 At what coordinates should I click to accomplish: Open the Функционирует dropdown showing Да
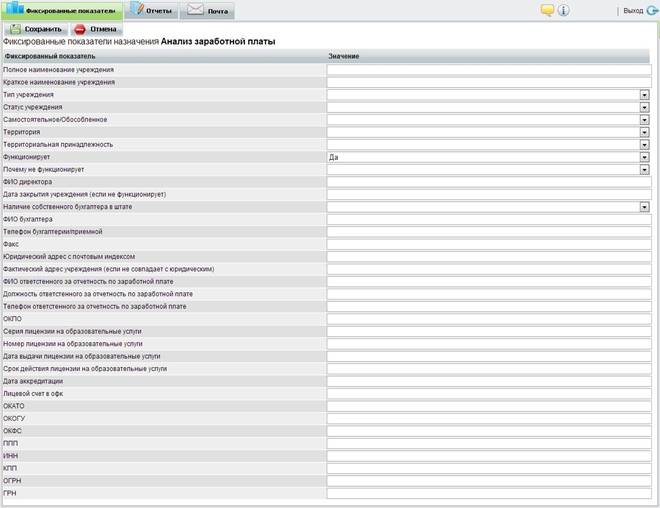click(x=645, y=157)
